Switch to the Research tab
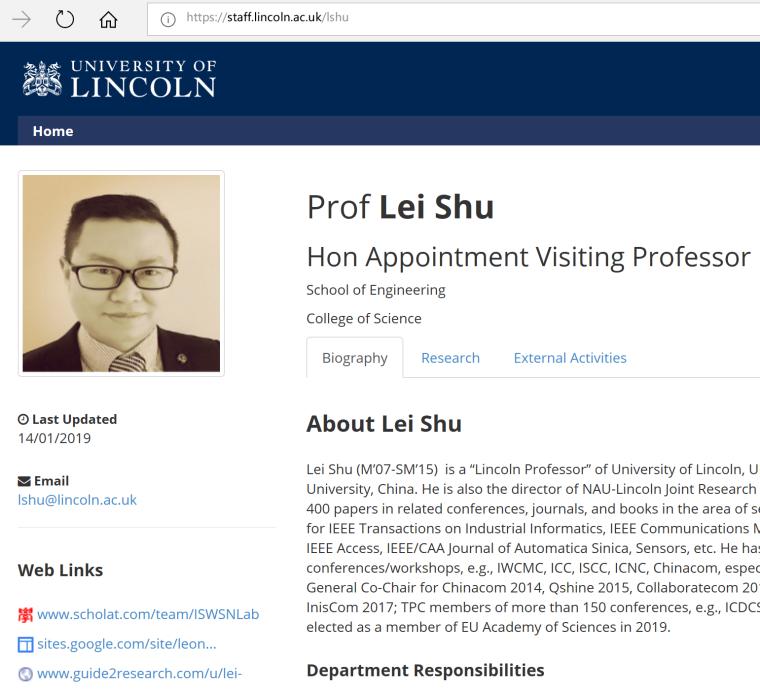The width and height of the screenshot is (760, 694). [450, 358]
